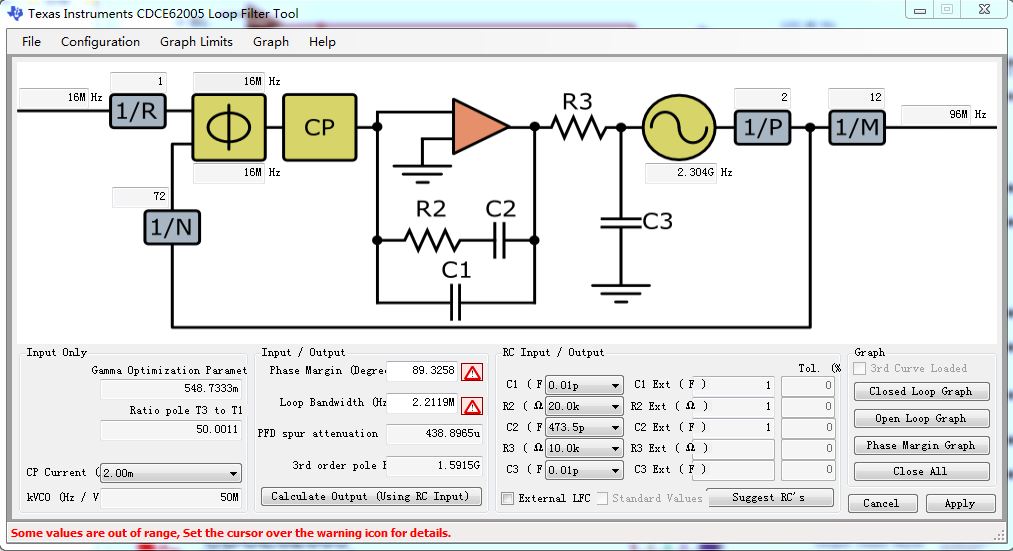Click the M divider value 12 field
This screenshot has width=1013, height=551.
(857, 98)
